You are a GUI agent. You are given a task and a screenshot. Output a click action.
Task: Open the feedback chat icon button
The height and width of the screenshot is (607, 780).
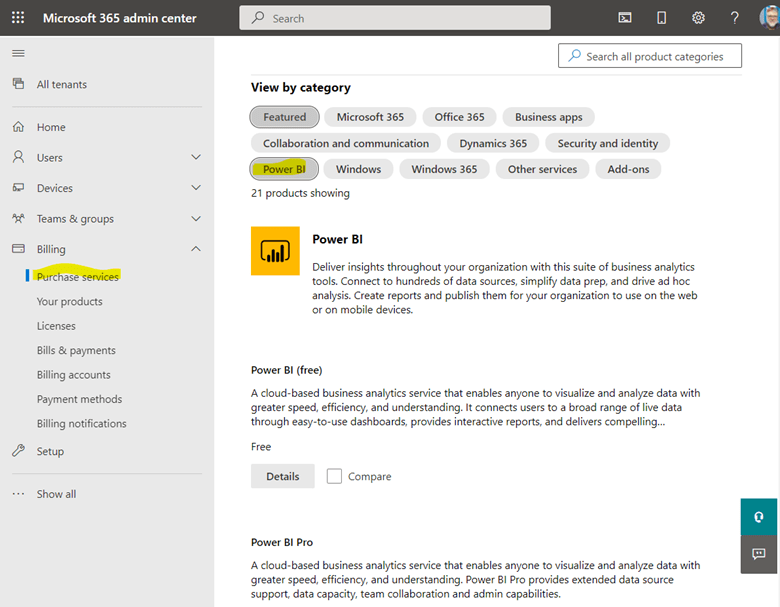coord(759,554)
